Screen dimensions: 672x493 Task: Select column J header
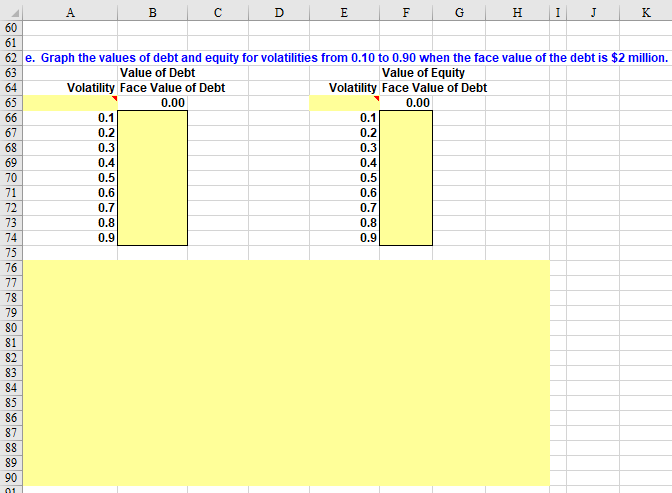pos(593,13)
